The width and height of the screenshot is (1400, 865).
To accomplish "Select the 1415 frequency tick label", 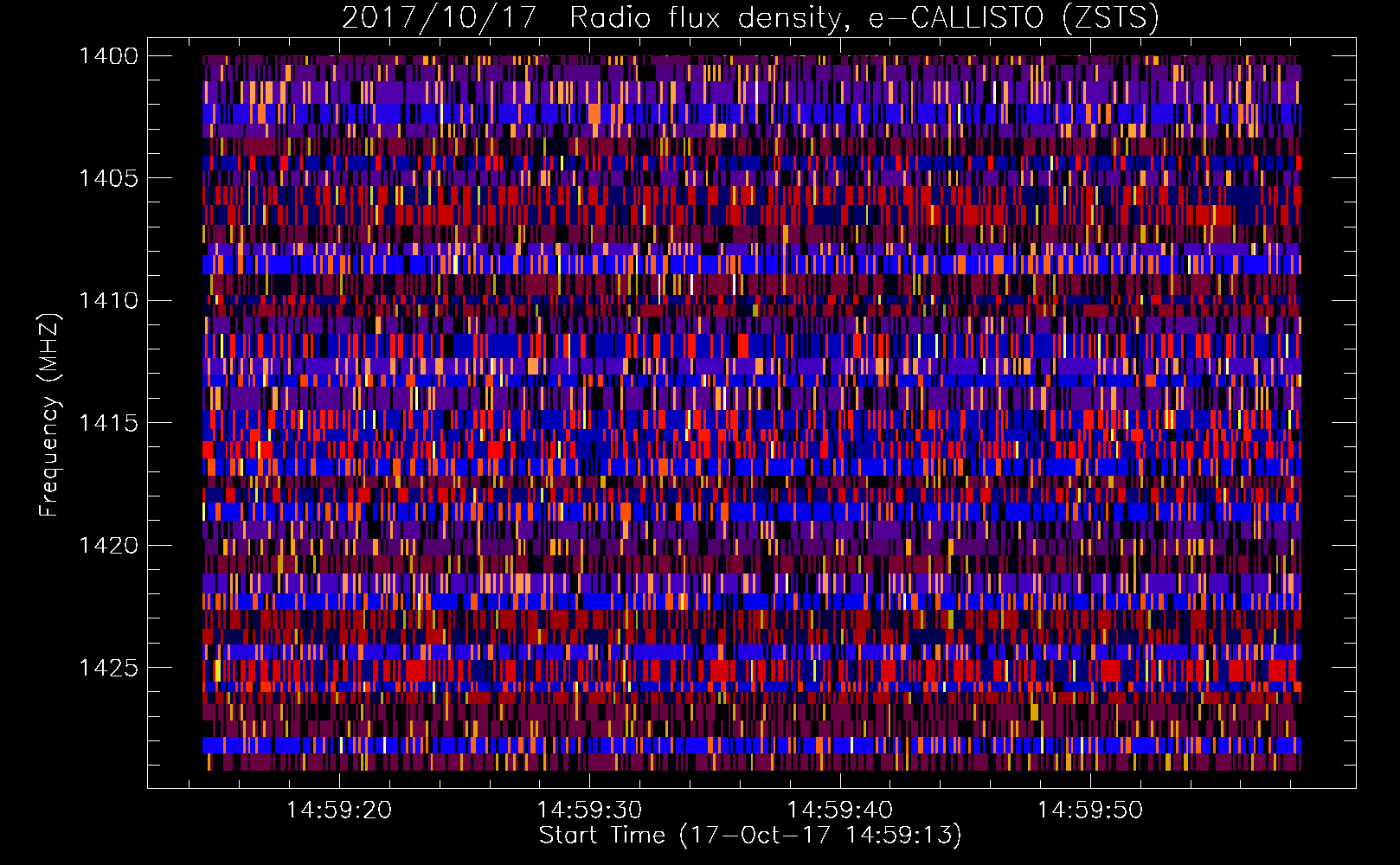I will coord(108,423).
